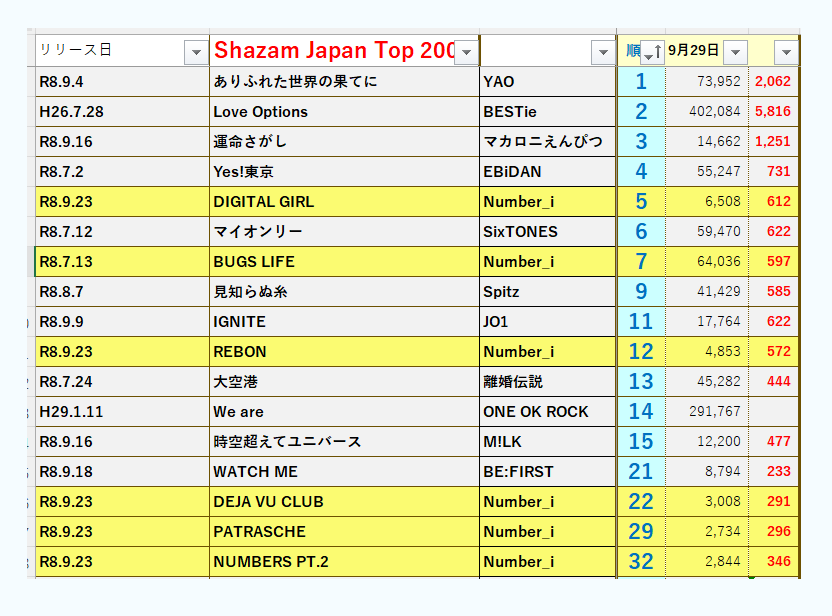Click the 運命さがし title cell
This screenshot has height=616, width=832.
pyautogui.click(x=344, y=142)
